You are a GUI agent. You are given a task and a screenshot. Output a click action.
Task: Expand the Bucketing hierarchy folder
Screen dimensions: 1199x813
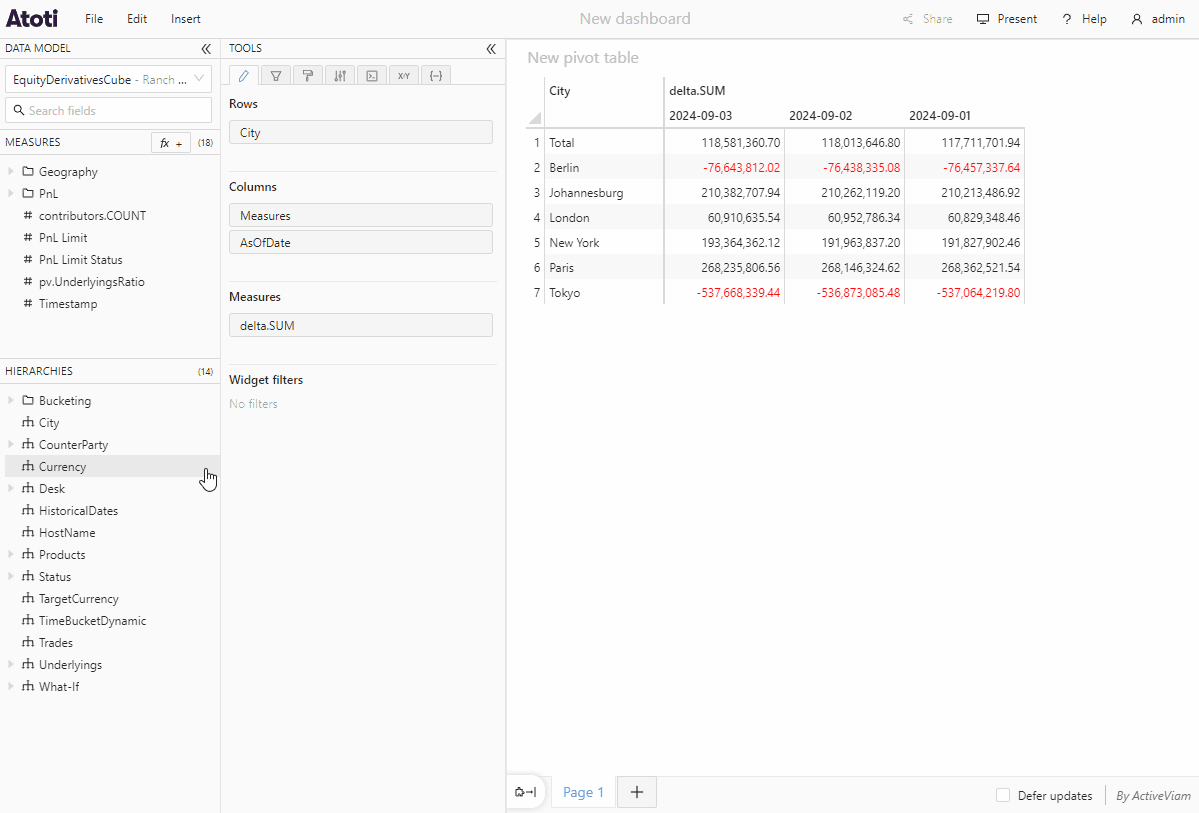click(11, 400)
